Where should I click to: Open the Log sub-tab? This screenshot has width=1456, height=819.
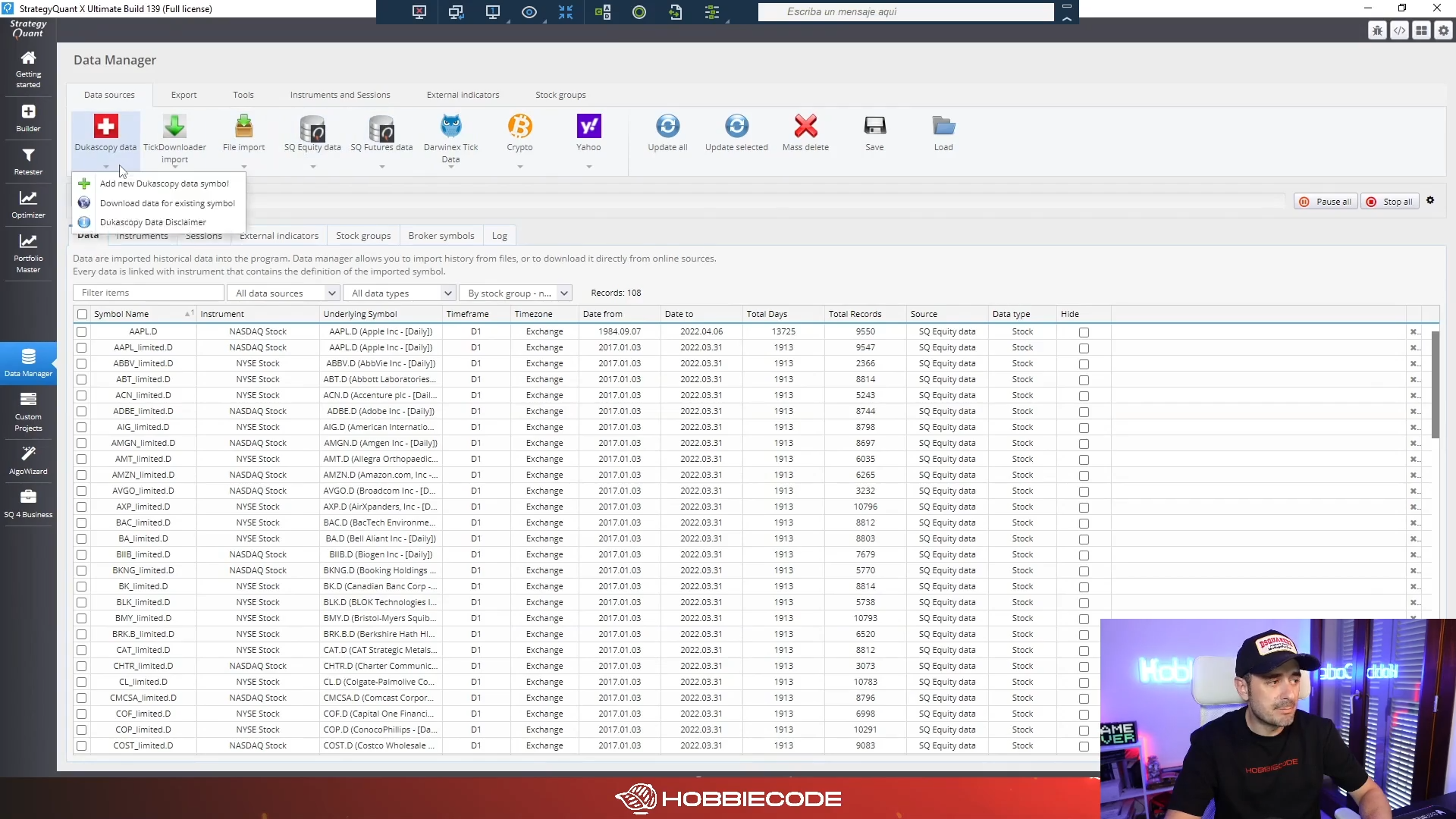click(499, 236)
